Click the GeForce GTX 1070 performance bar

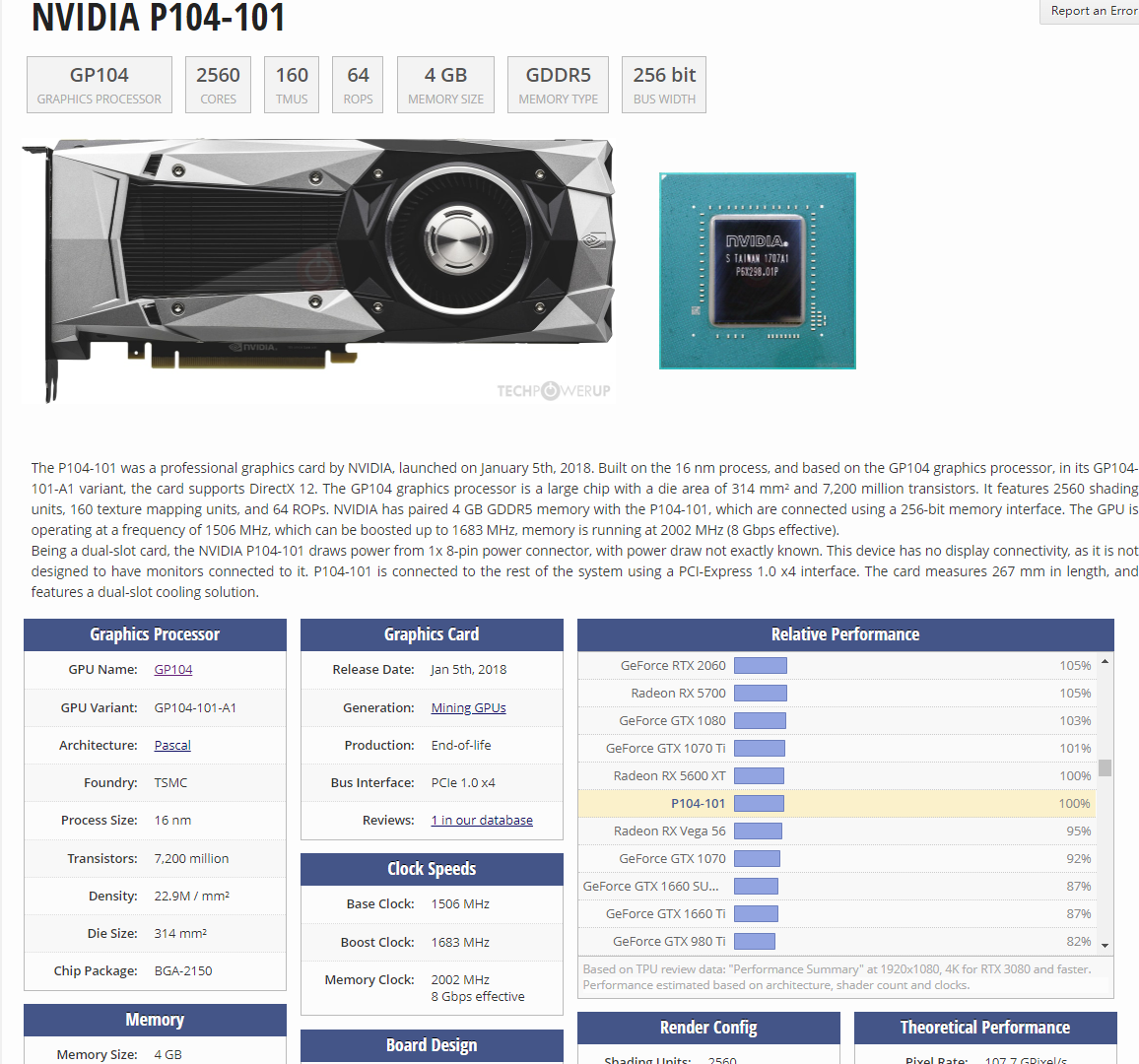click(757, 858)
